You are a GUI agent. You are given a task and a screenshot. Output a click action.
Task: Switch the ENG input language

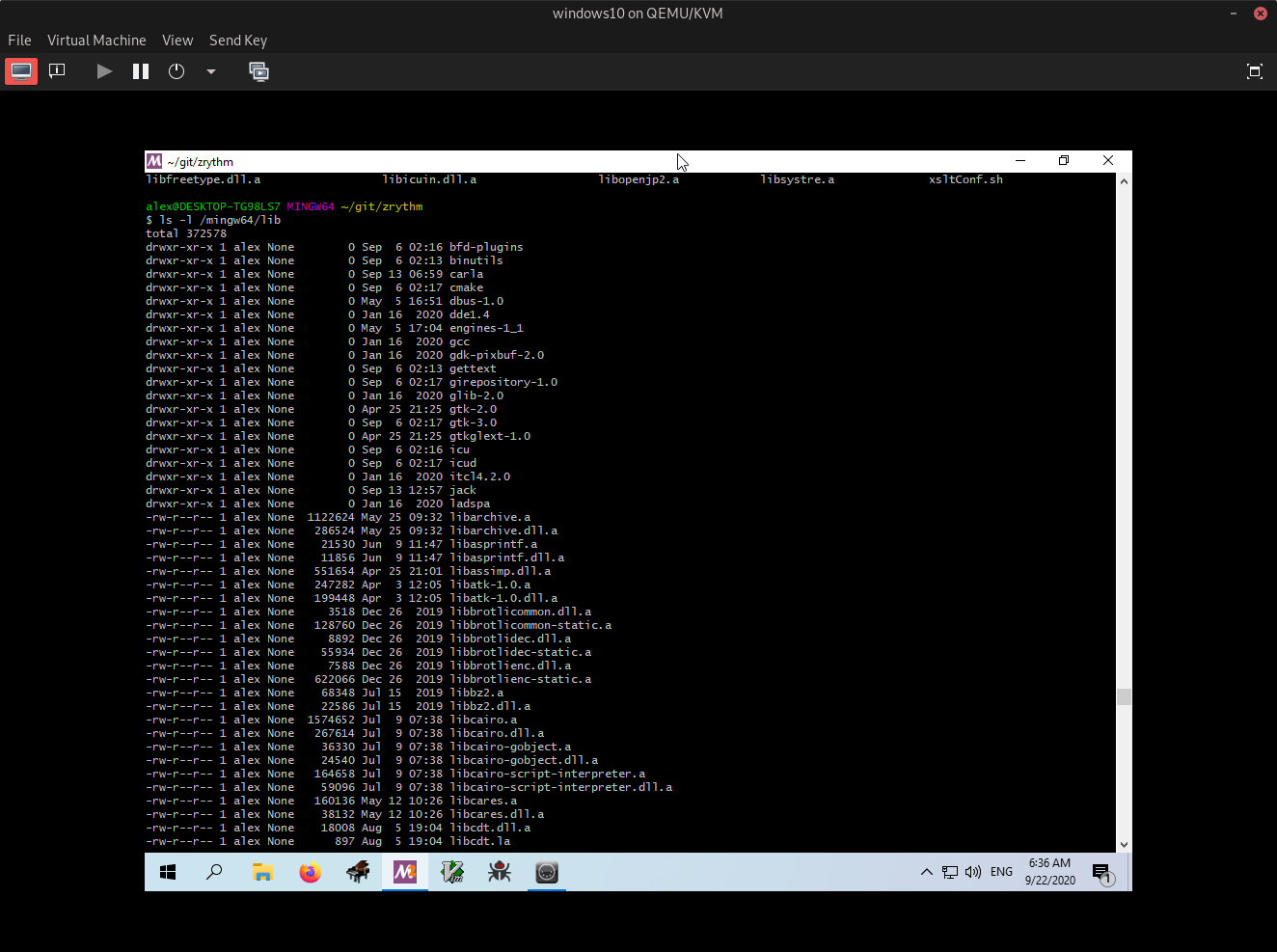click(1001, 872)
